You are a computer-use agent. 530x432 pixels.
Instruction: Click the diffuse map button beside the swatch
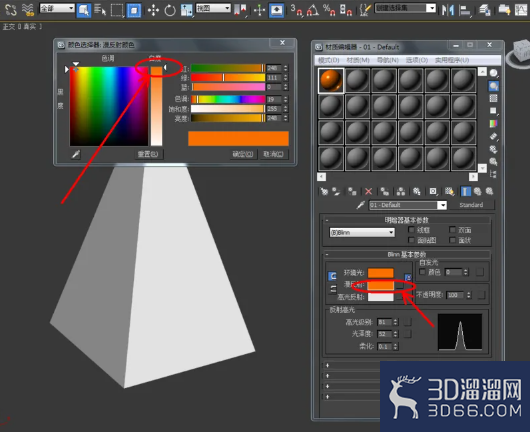tap(400, 286)
